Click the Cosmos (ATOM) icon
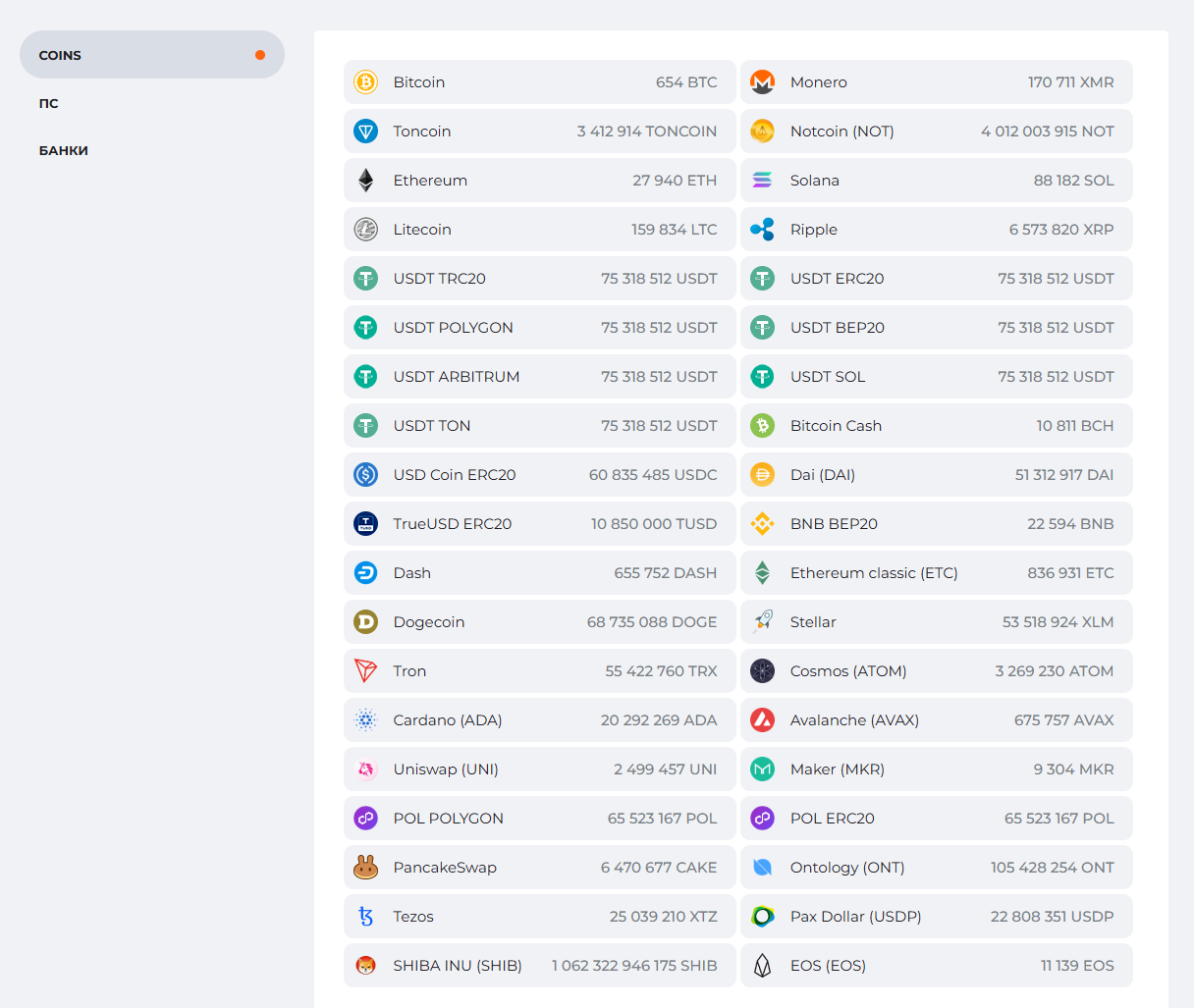 [x=763, y=671]
